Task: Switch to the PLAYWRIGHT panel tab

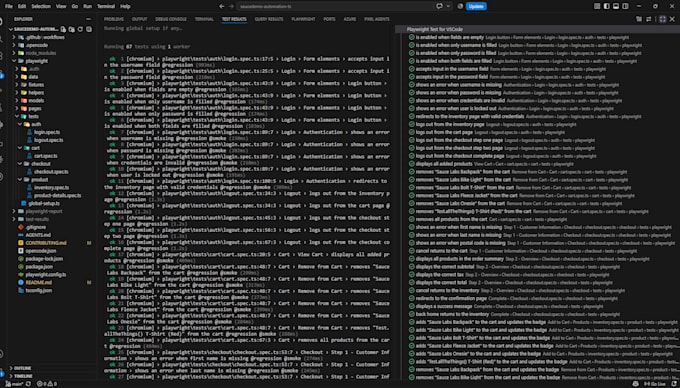Action: (x=303, y=19)
